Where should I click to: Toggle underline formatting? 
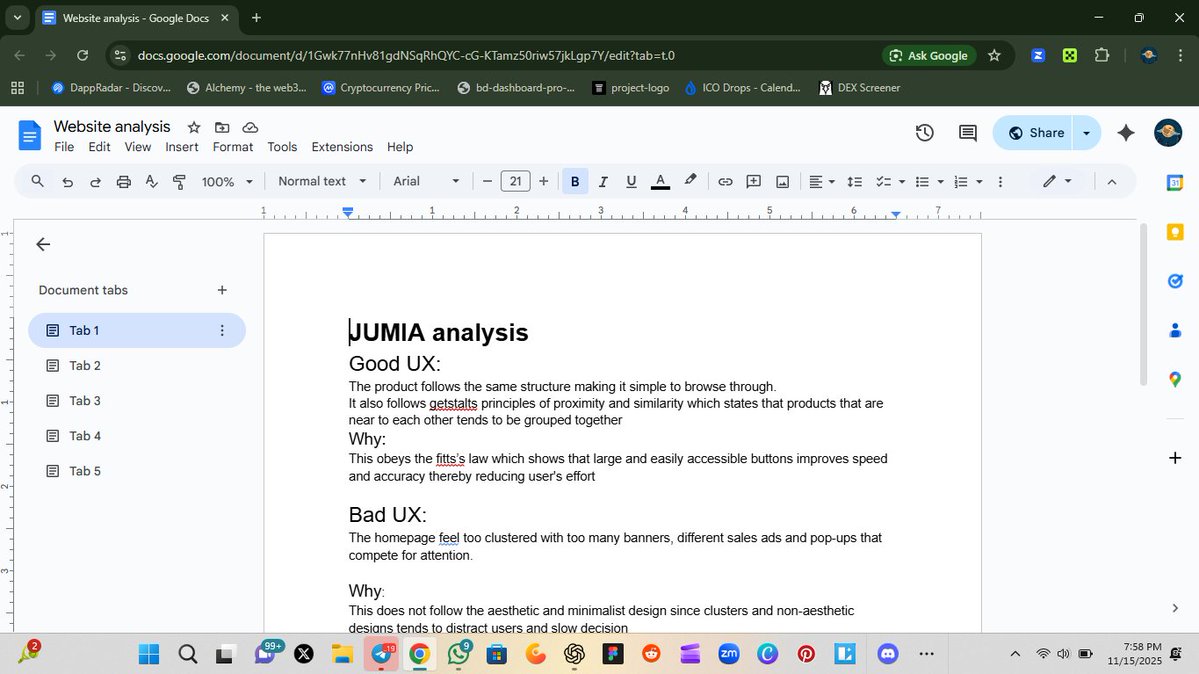coord(631,181)
